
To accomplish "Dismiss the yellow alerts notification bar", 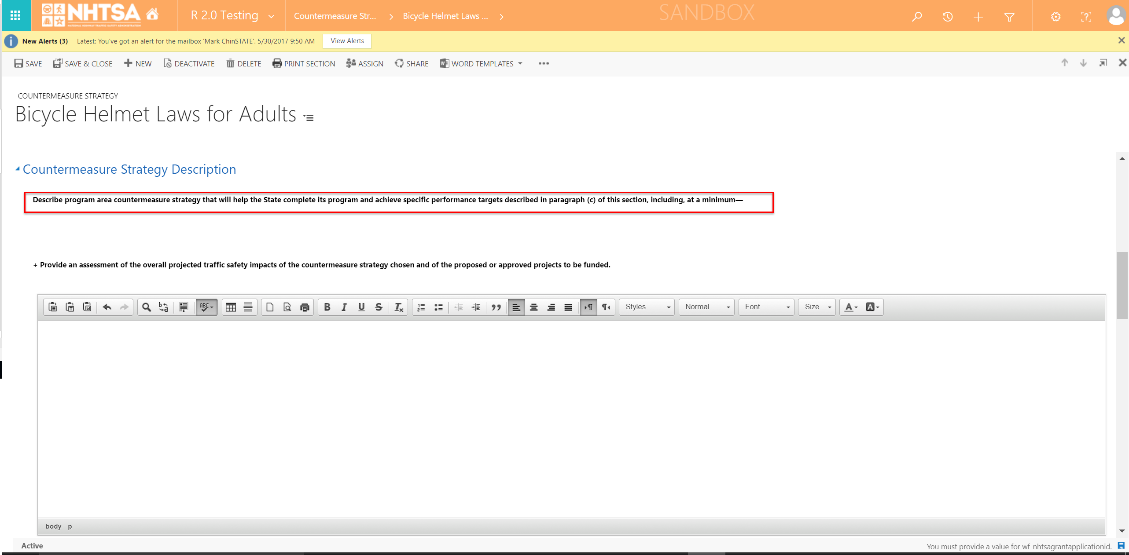I will tap(1121, 41).
